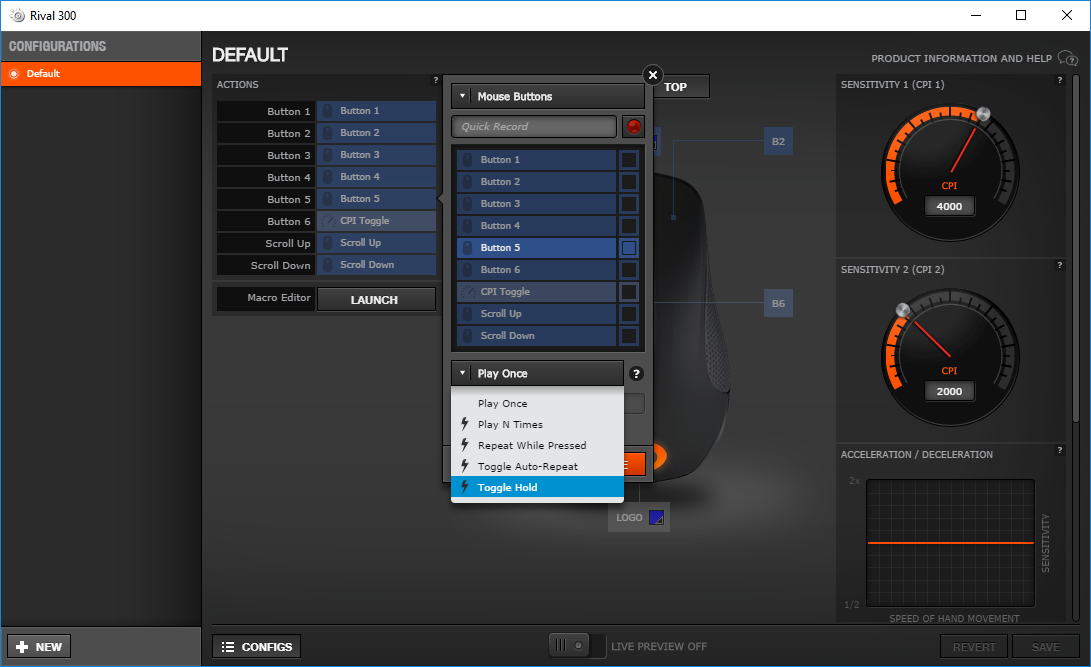Tick the Scroll Up checkbox in list
This screenshot has height=667, width=1091.
[629, 314]
